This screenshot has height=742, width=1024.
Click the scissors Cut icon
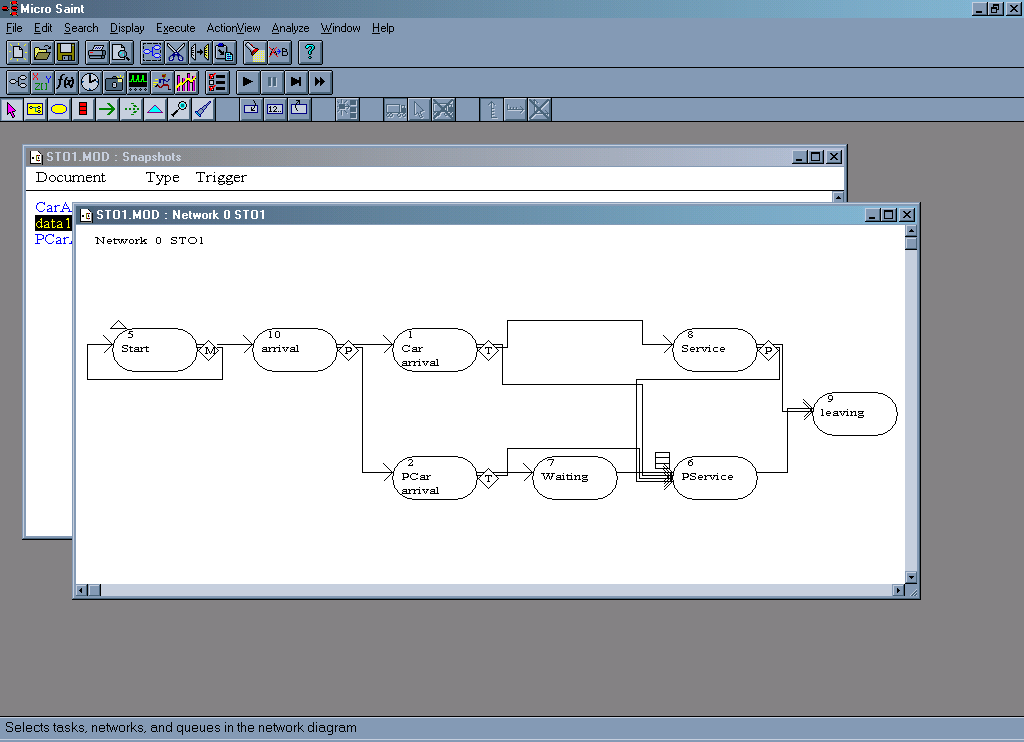click(176, 52)
